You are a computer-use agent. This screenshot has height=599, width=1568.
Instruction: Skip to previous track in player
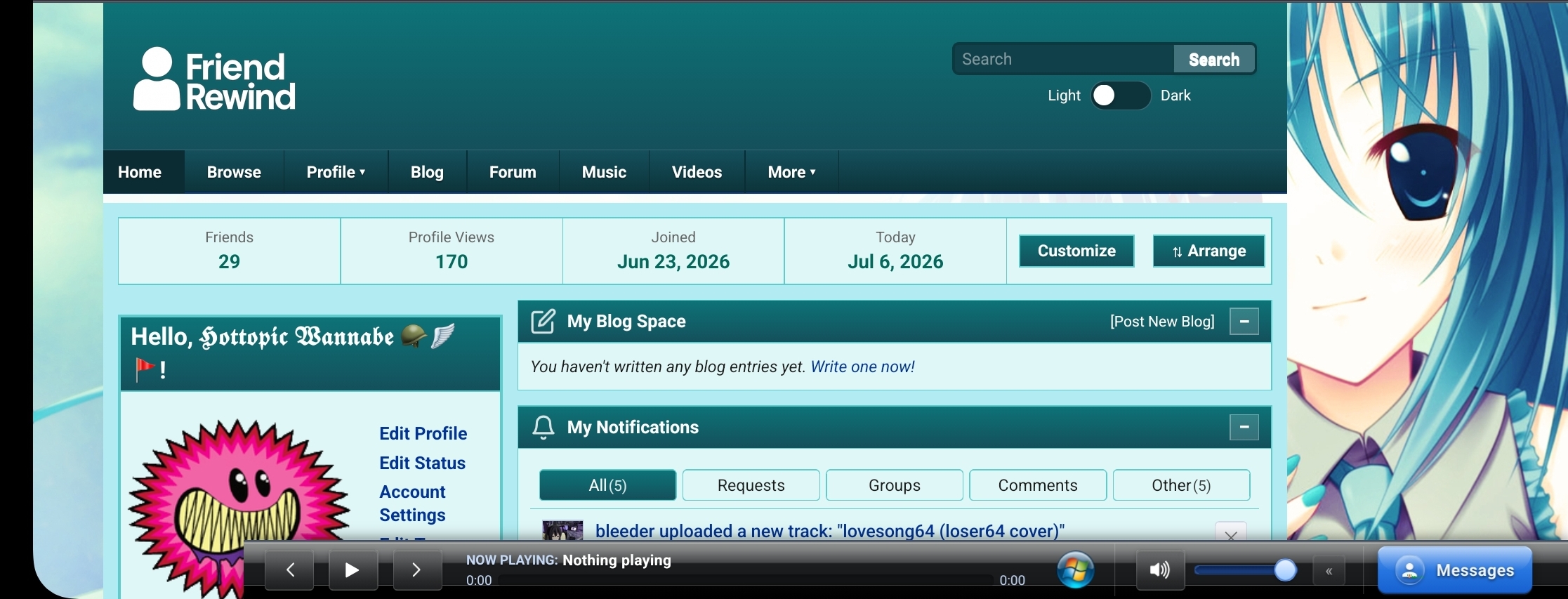coord(289,570)
